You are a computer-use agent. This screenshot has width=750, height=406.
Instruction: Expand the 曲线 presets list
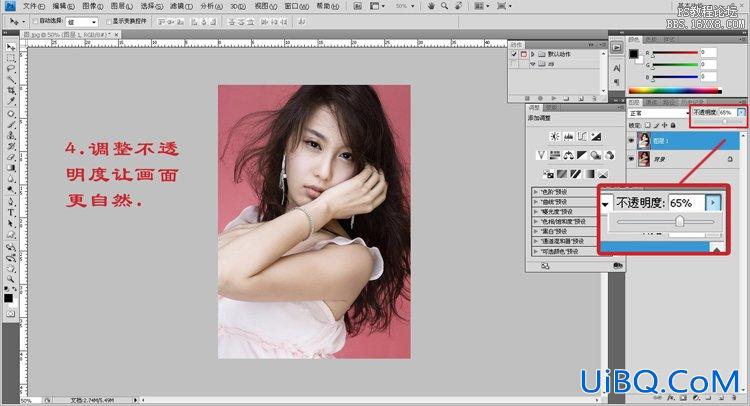535,201
